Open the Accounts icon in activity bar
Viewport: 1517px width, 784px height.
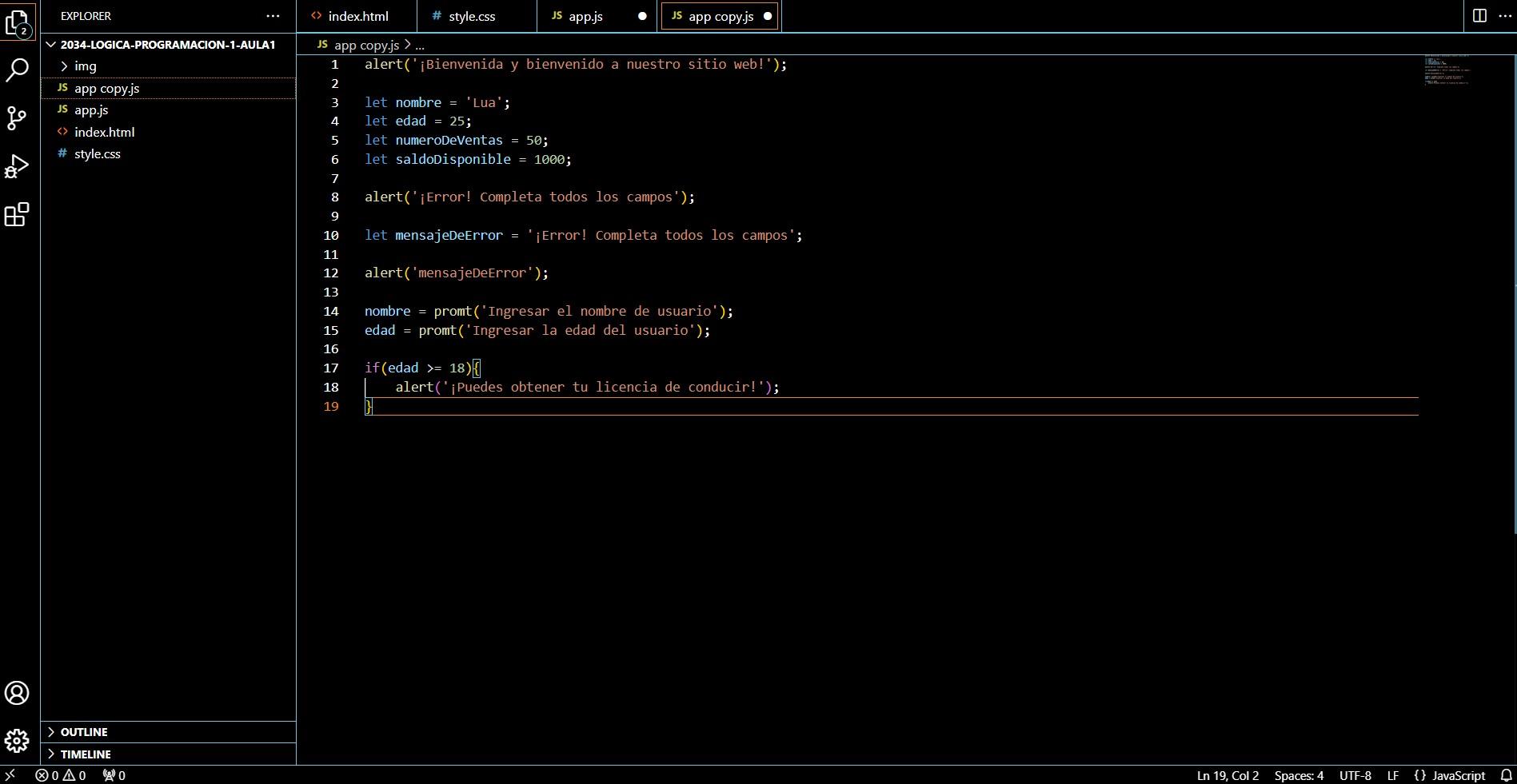click(x=18, y=693)
